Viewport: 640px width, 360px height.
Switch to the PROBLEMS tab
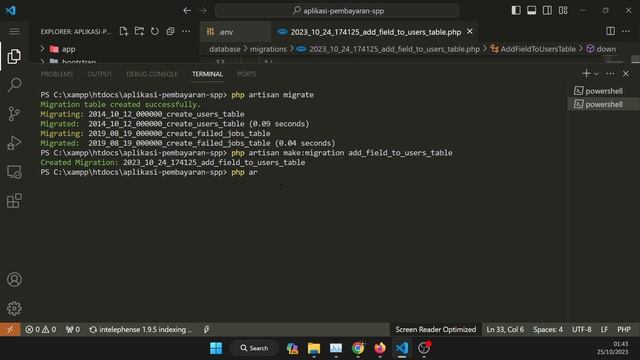click(57, 74)
